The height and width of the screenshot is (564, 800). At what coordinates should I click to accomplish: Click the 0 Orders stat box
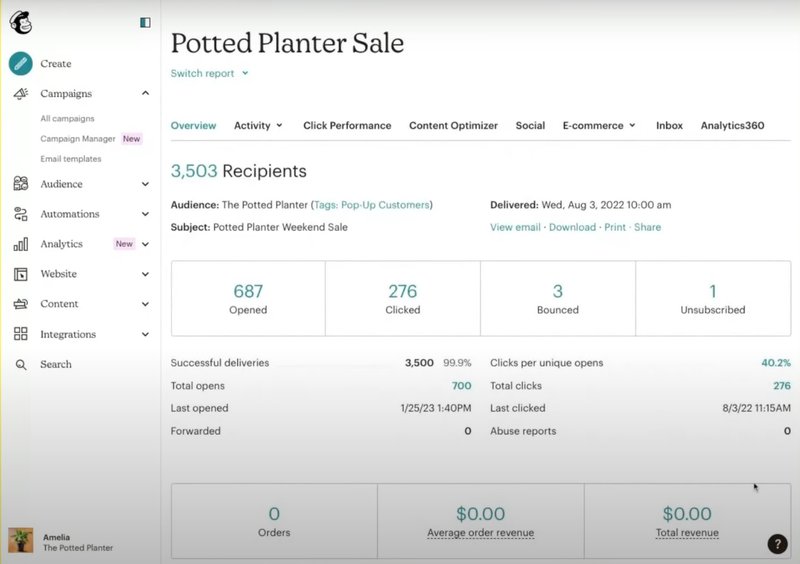click(274, 521)
